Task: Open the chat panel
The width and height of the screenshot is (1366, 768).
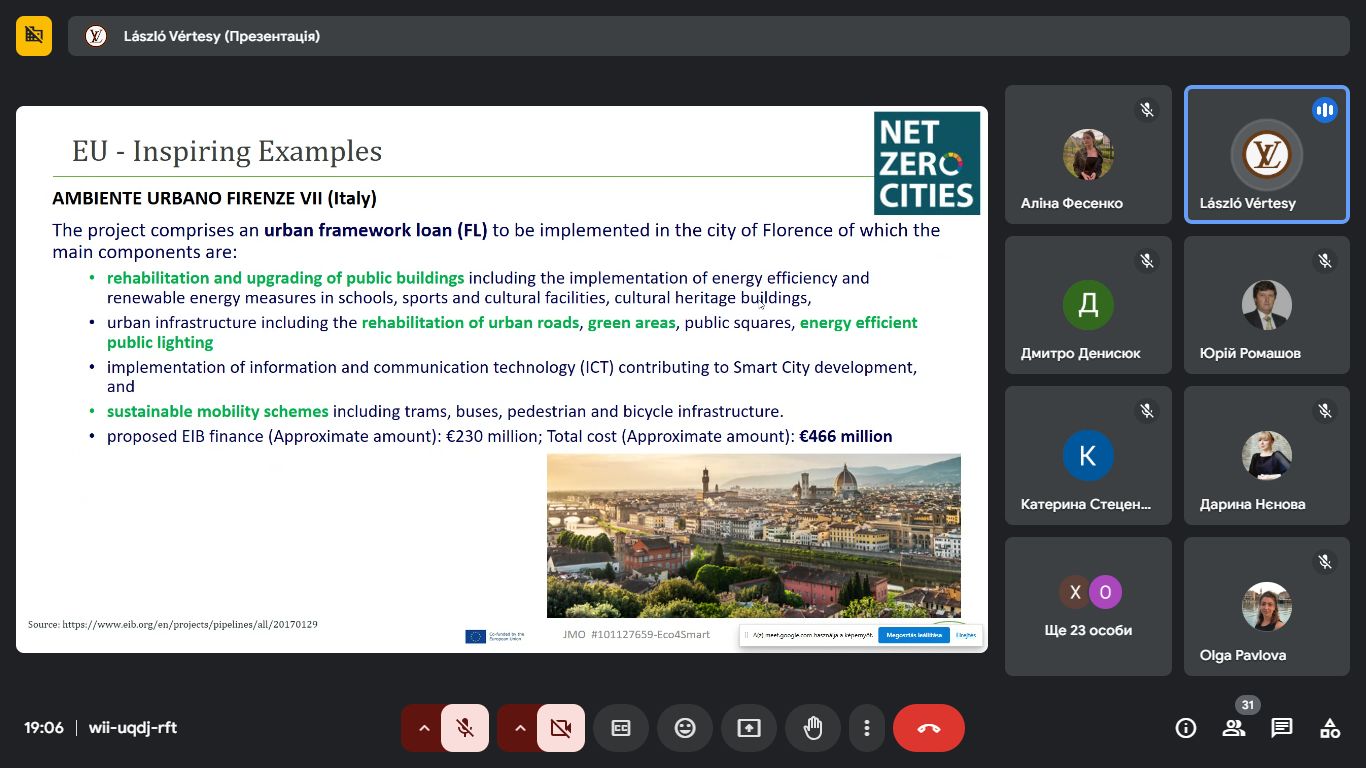Action: click(x=1282, y=728)
